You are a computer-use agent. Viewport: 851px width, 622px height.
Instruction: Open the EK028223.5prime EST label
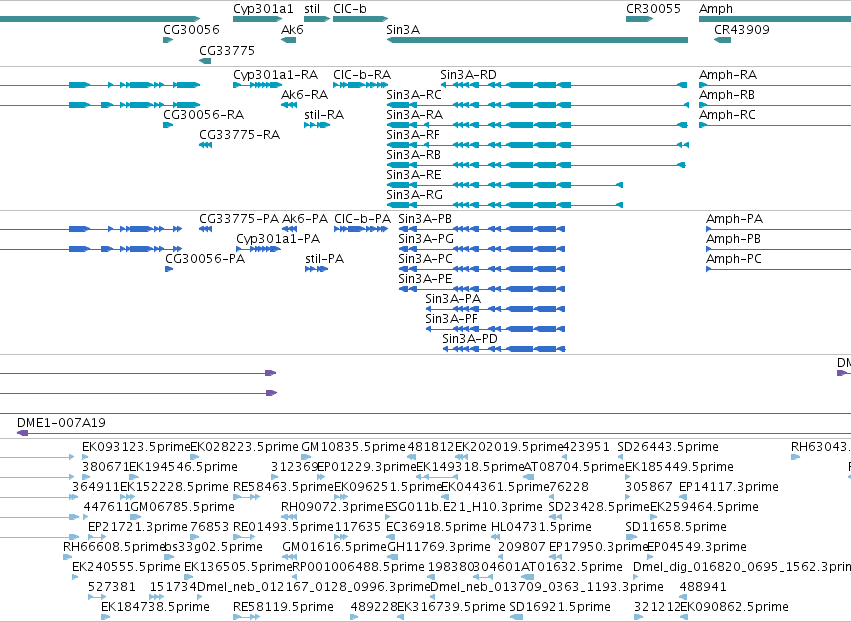point(245,447)
